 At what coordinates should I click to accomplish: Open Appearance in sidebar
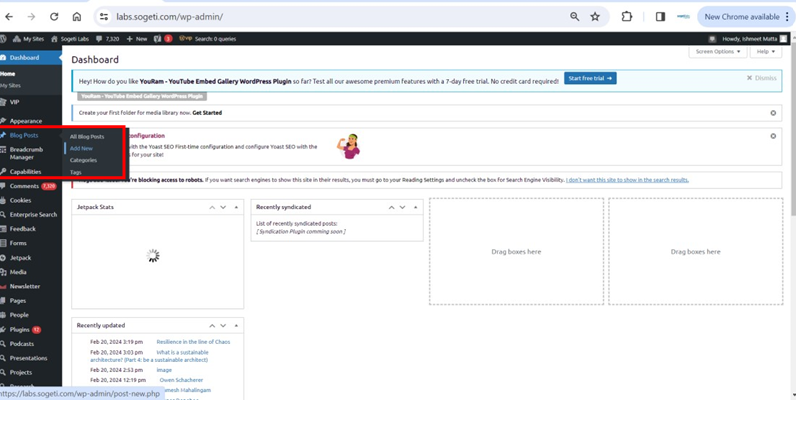30,121
